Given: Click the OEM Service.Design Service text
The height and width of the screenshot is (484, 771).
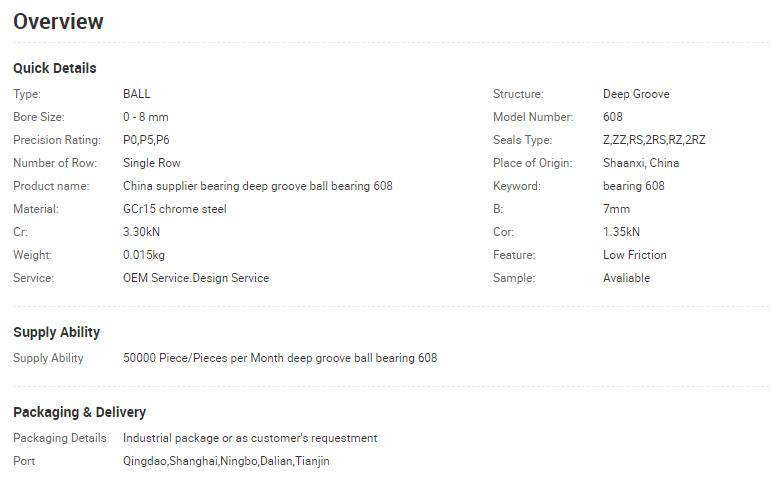Looking at the screenshot, I should (196, 278).
